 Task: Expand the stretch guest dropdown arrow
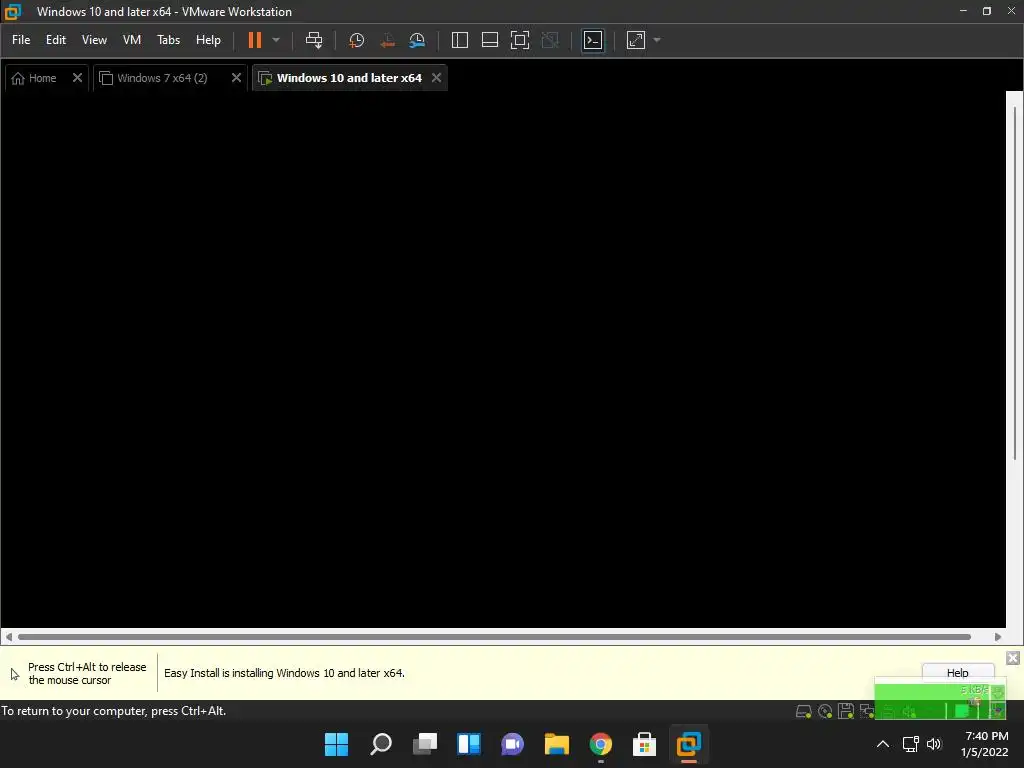(x=657, y=40)
